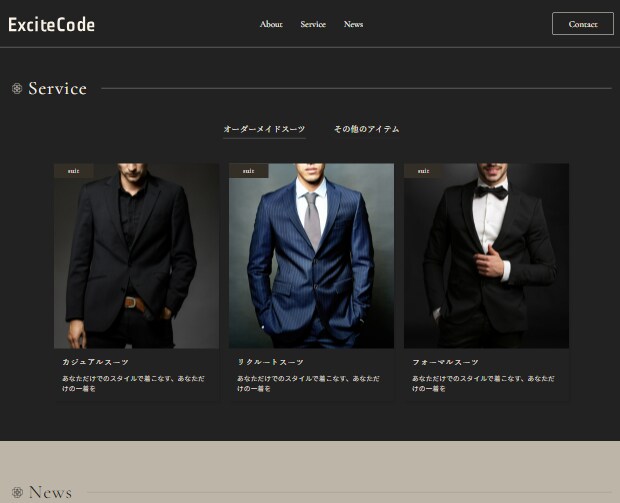Screen dimensions: 620x503
Task: Switch to the その他のアイテム tab
Action: coord(367,129)
